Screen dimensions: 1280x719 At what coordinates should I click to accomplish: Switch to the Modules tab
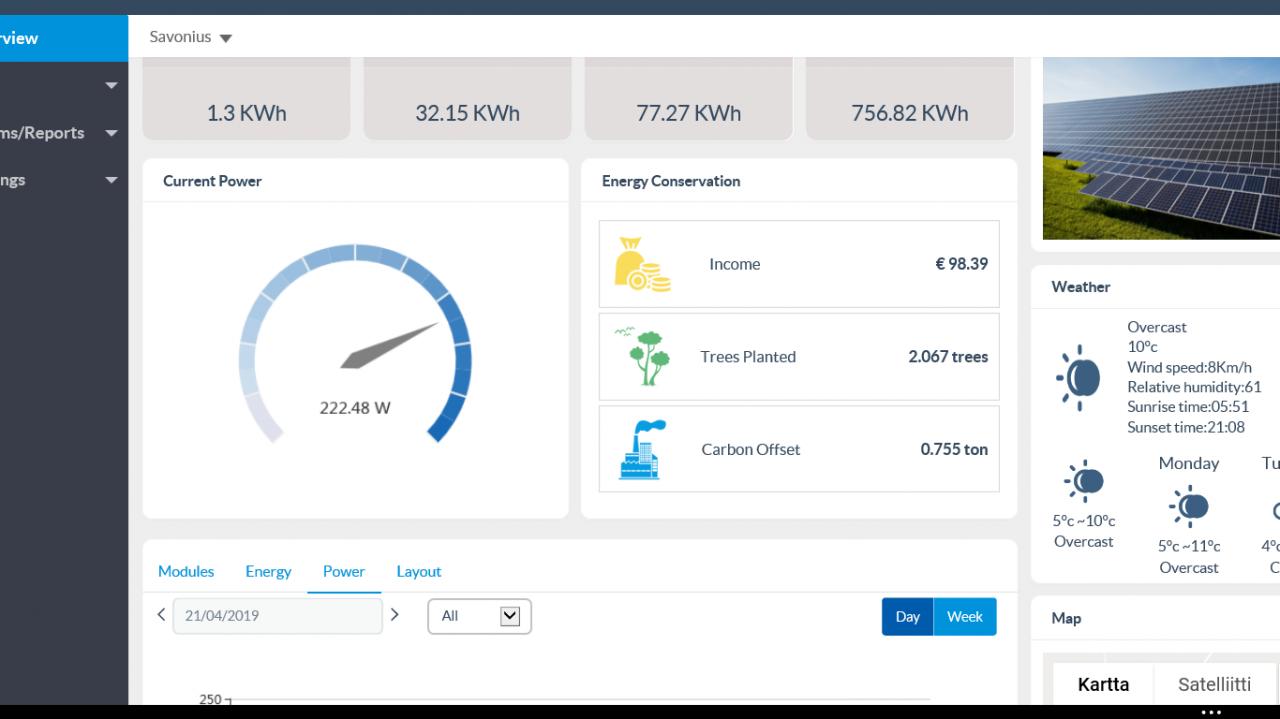pos(186,571)
